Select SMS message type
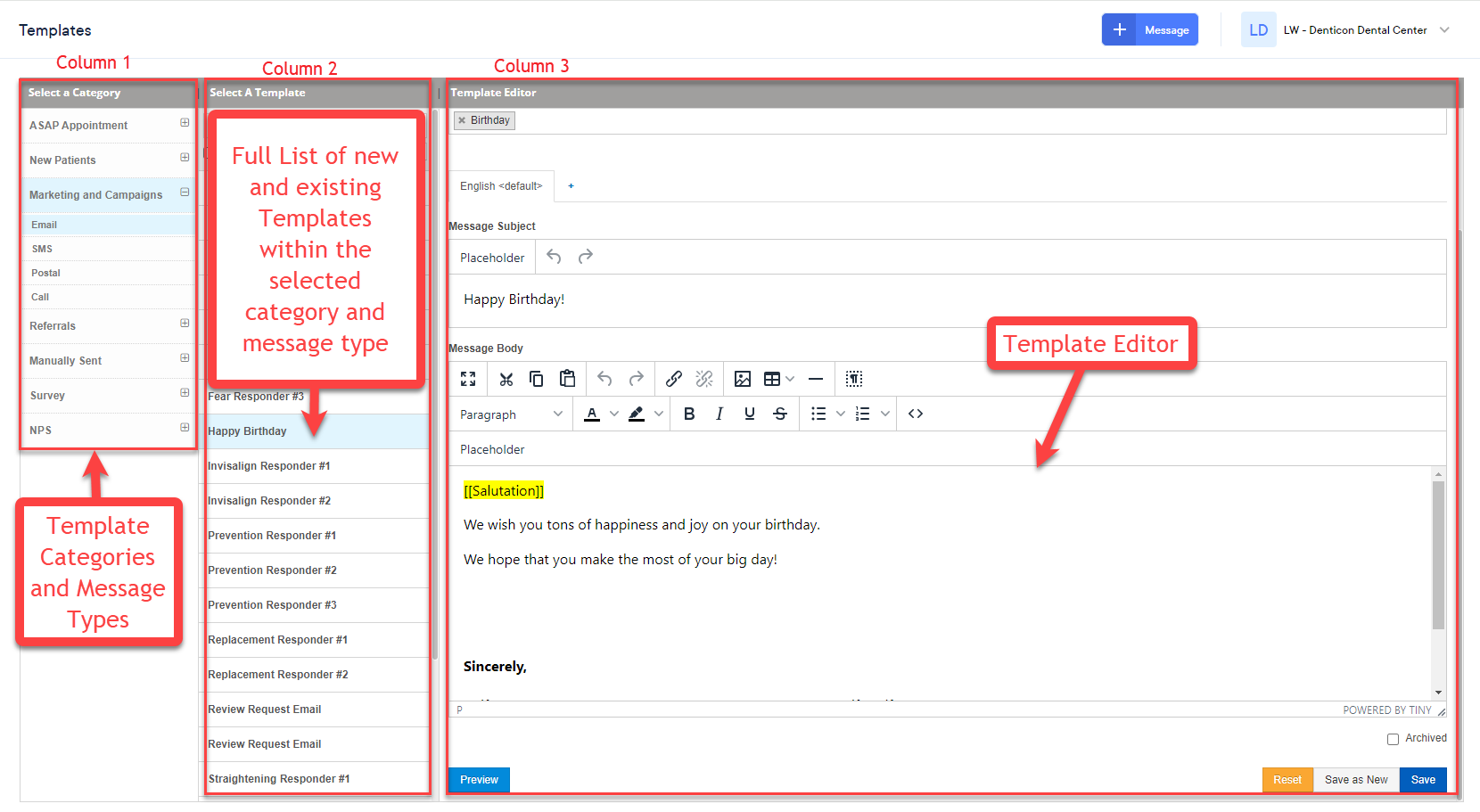The image size is (1480, 812). 108,249
